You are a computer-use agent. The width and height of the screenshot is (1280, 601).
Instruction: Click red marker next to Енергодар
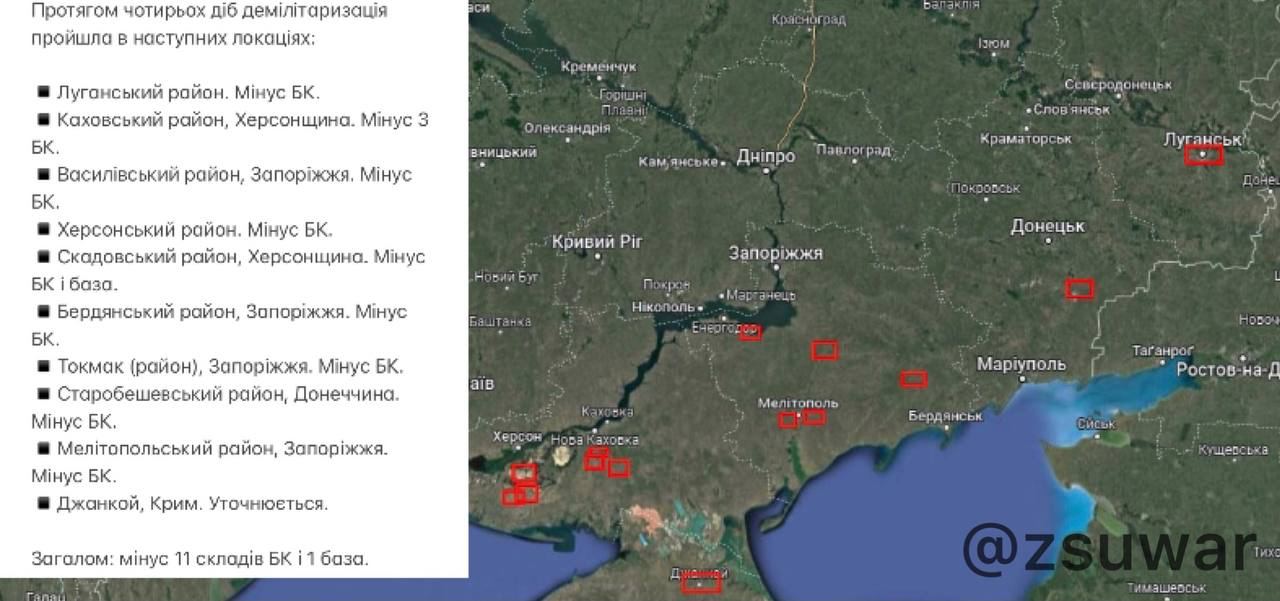tap(750, 333)
